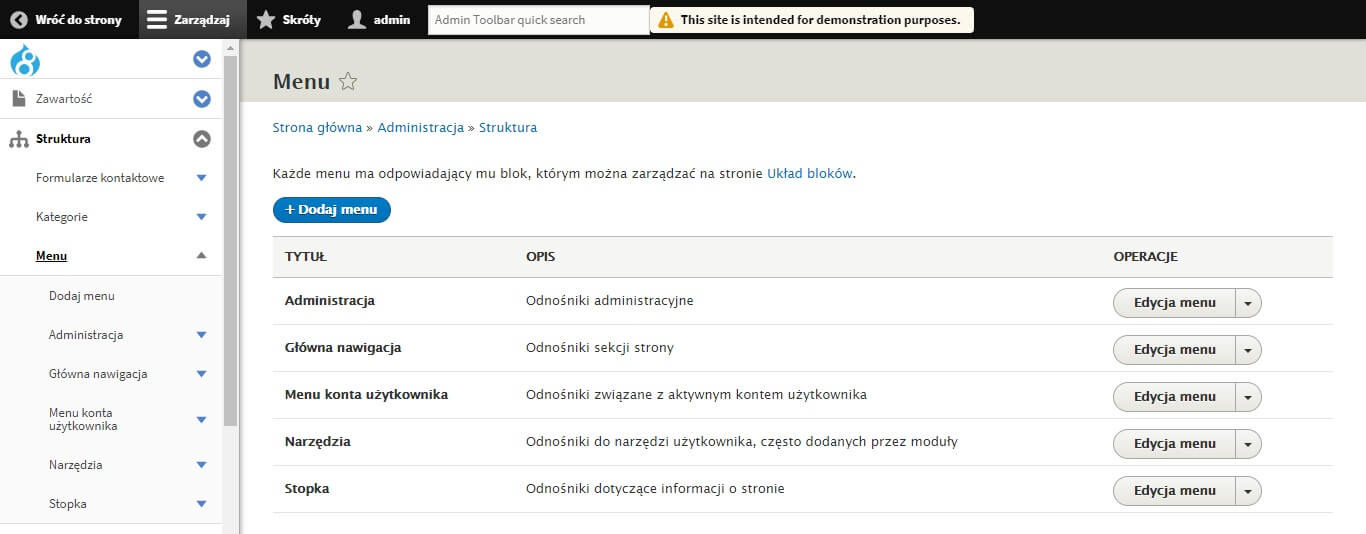Click the Struktura hierarchy icon
Screen dimensions: 1366x534
click(x=19, y=139)
